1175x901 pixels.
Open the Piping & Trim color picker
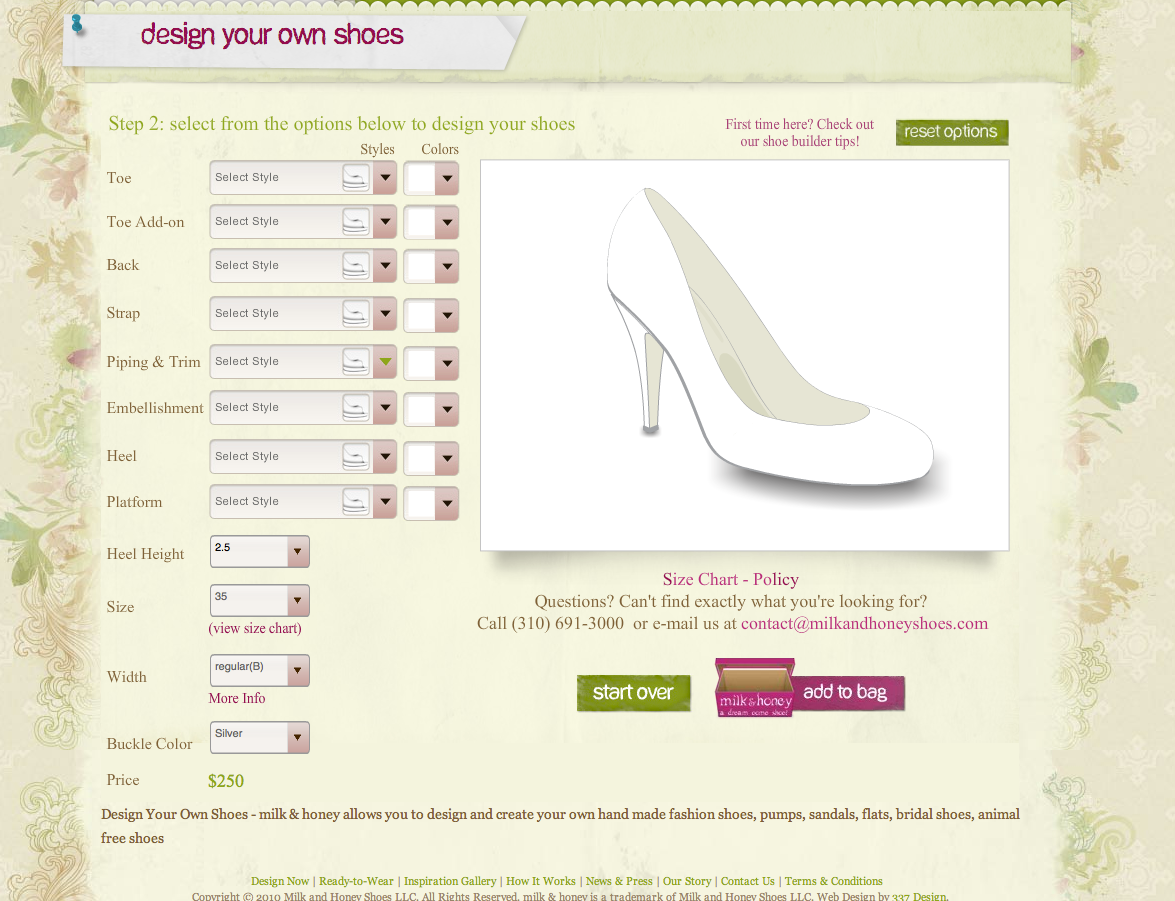pyautogui.click(x=431, y=364)
